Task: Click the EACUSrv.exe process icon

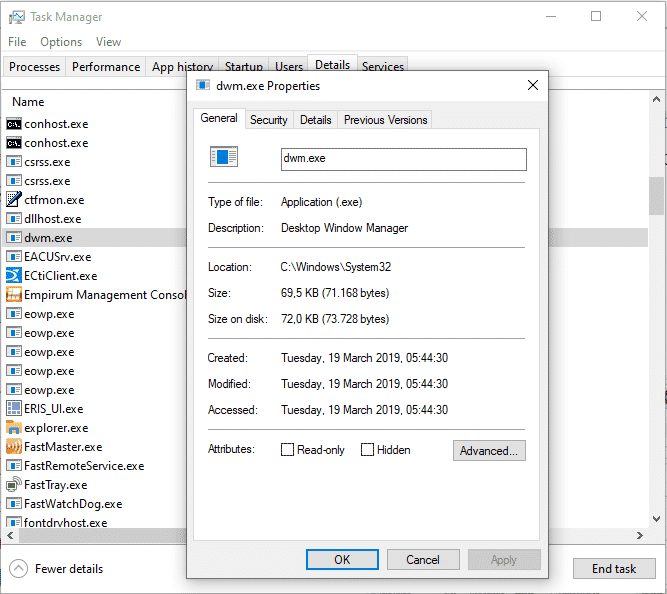Action: pos(14,257)
